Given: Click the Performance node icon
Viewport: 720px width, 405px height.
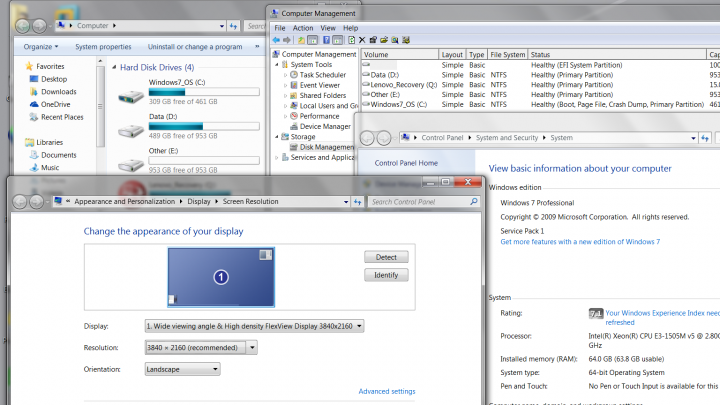Looking at the screenshot, I should pos(293,116).
